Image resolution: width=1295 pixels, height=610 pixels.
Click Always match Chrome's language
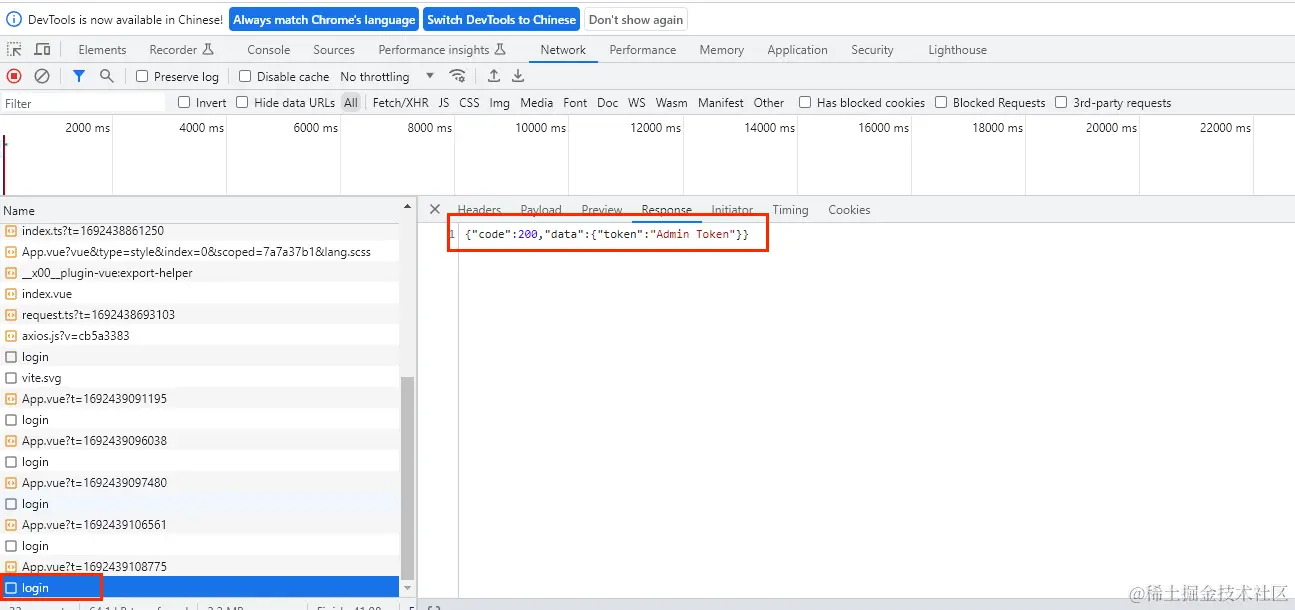pyautogui.click(x=324, y=19)
